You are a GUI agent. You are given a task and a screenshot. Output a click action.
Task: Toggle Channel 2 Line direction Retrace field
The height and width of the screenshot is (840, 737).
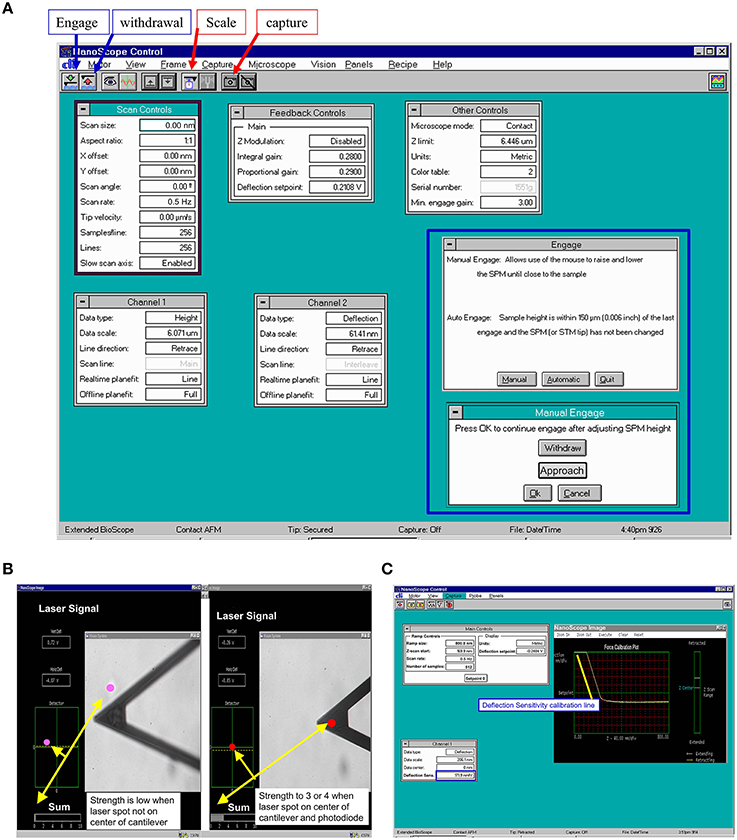pyautogui.click(x=354, y=349)
